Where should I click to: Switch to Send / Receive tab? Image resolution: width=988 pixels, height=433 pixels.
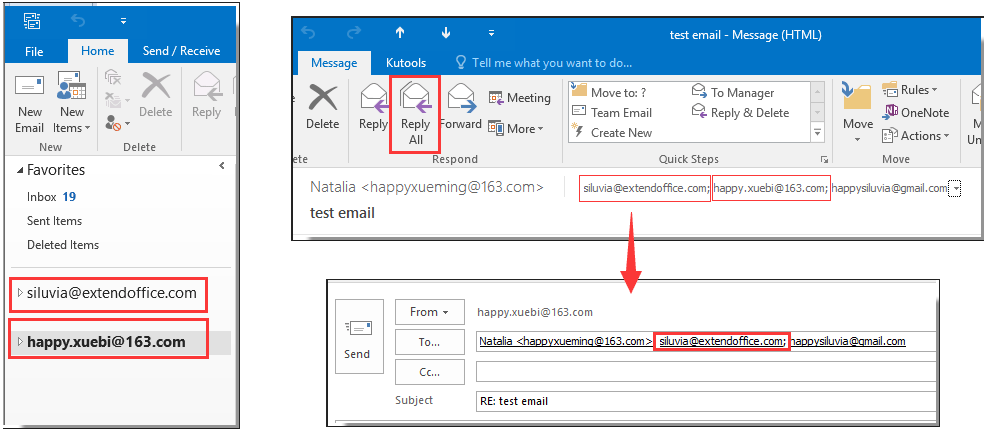coord(181,51)
